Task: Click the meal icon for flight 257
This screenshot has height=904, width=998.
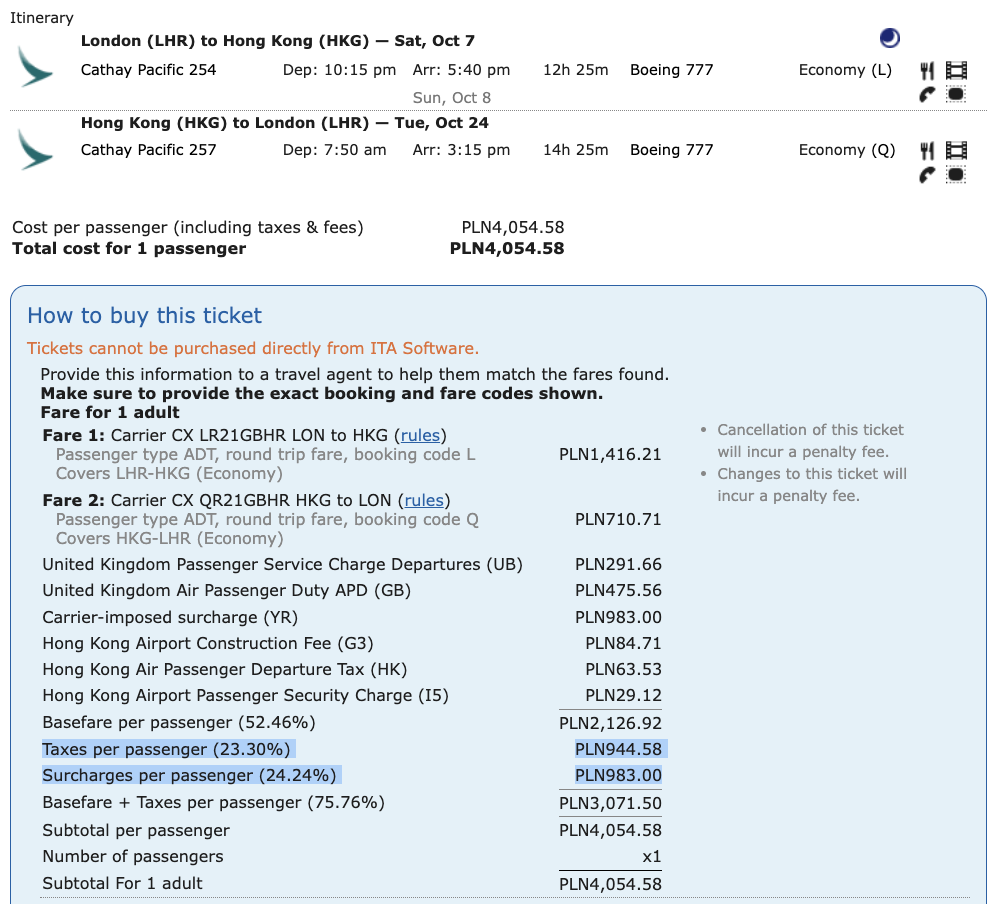Action: click(x=927, y=151)
